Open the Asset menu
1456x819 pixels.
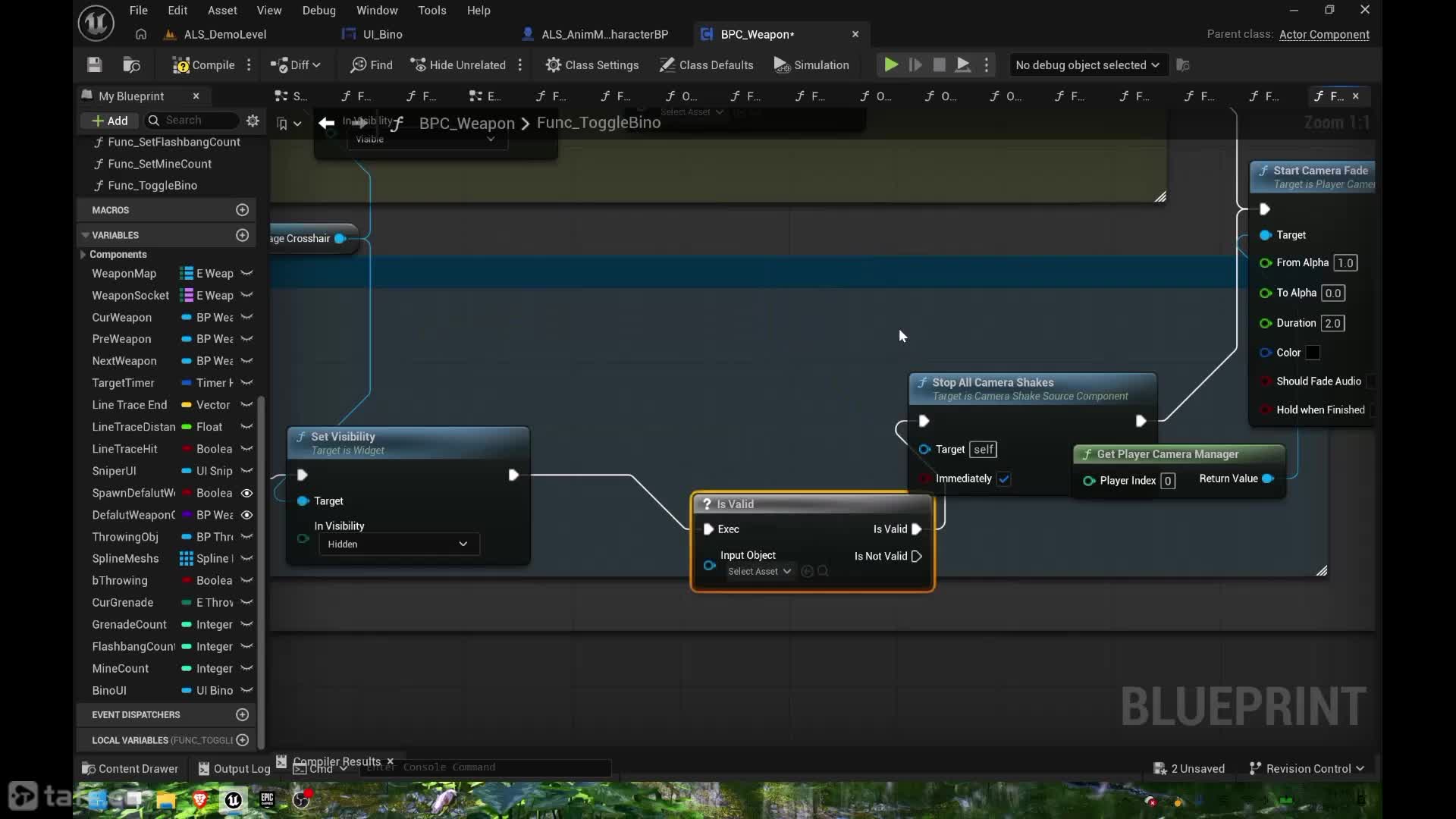(222, 11)
